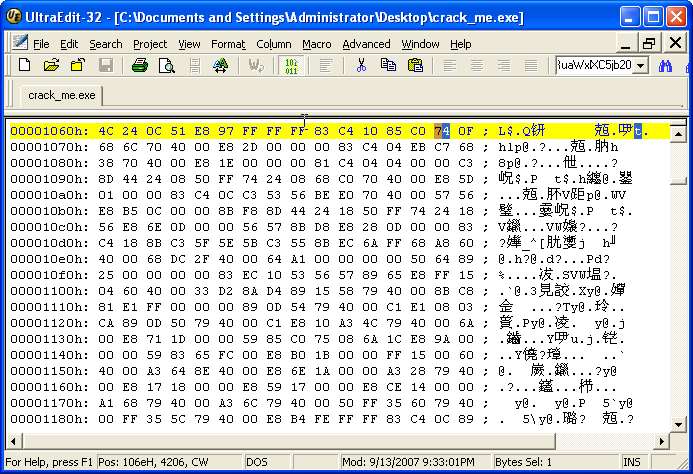Click the vertical scrollbar up arrow
Screen dimensions: 693x474
point(678,133)
